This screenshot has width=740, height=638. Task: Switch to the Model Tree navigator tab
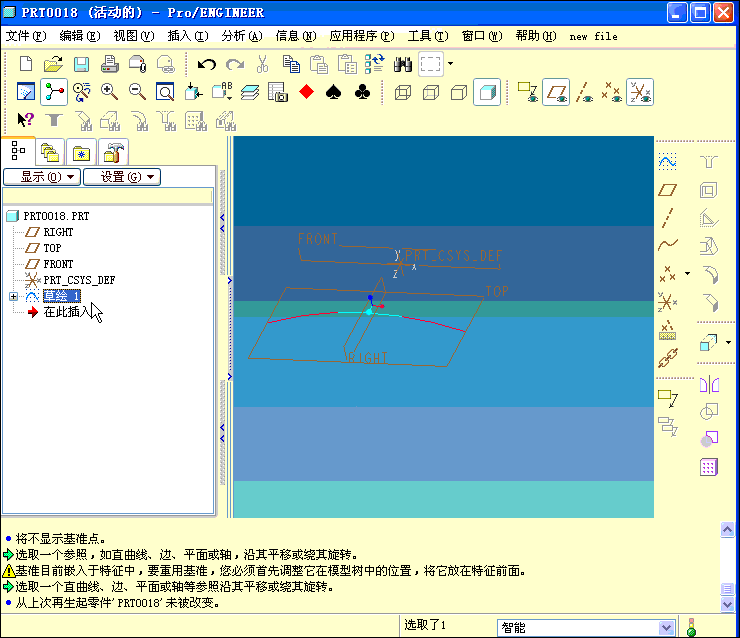point(18,151)
